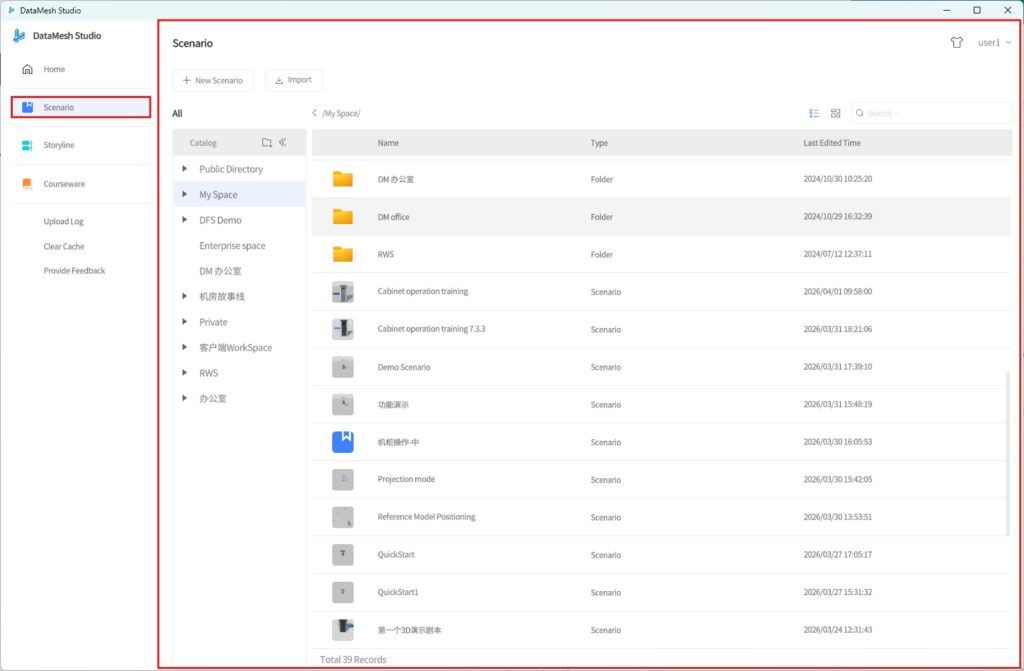Screen dimensions: 1024x671
Task: Open the theme shirt icon
Action: point(957,43)
